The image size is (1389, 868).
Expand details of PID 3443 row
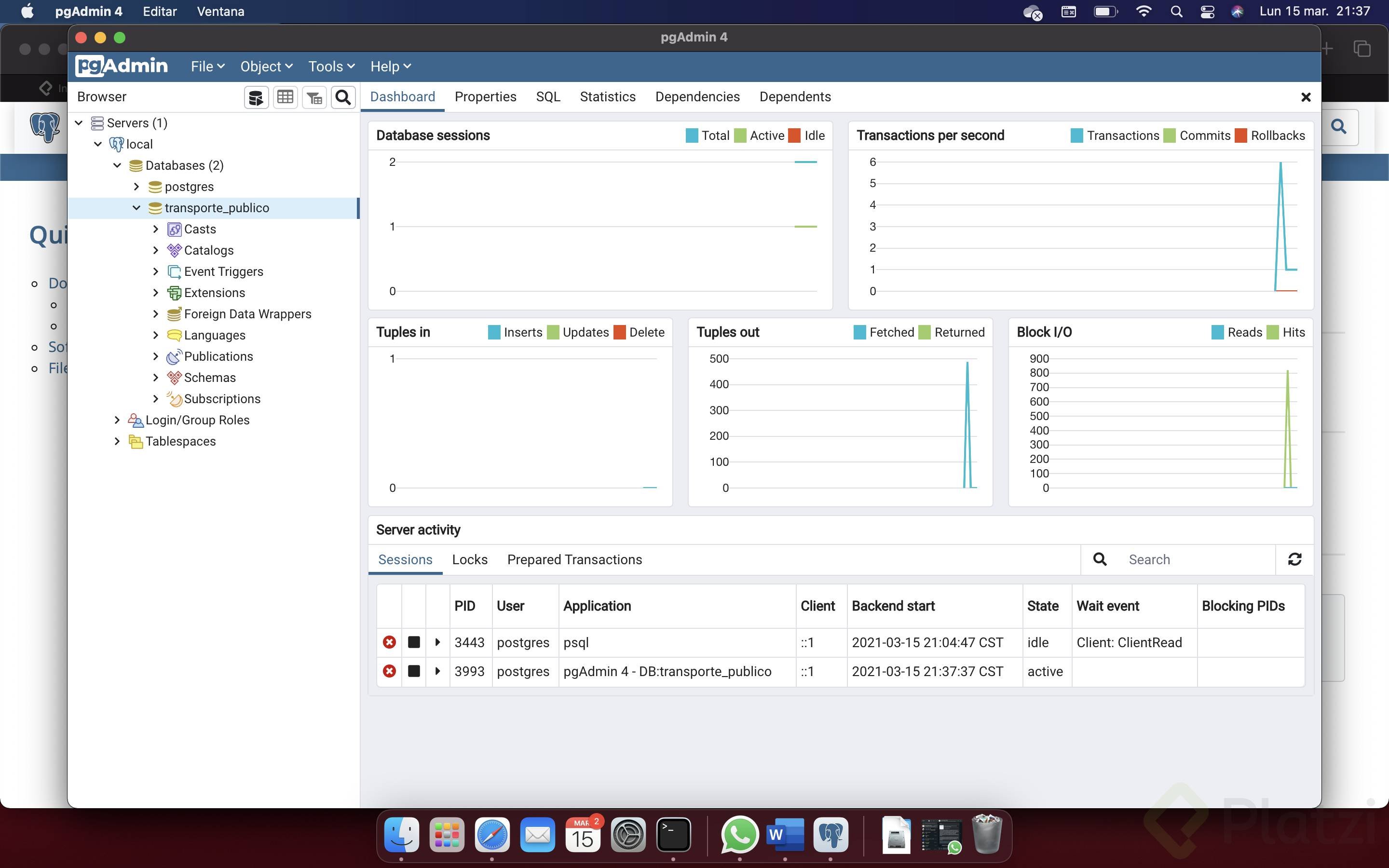point(437,642)
